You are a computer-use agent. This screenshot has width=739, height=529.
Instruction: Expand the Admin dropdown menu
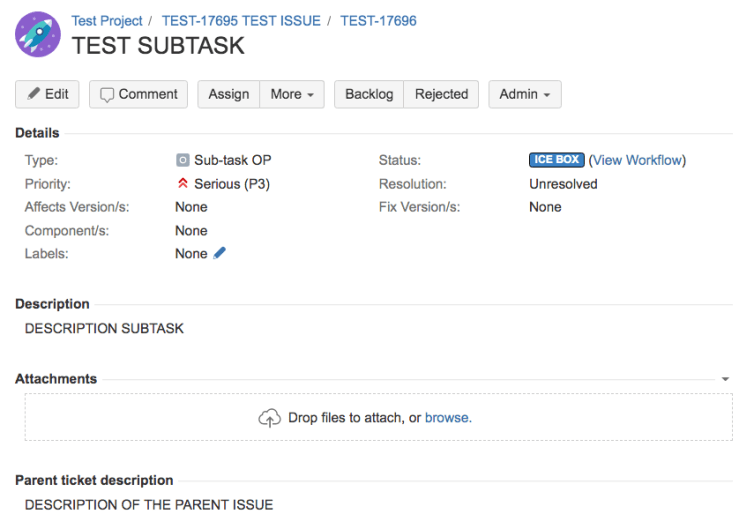(524, 94)
